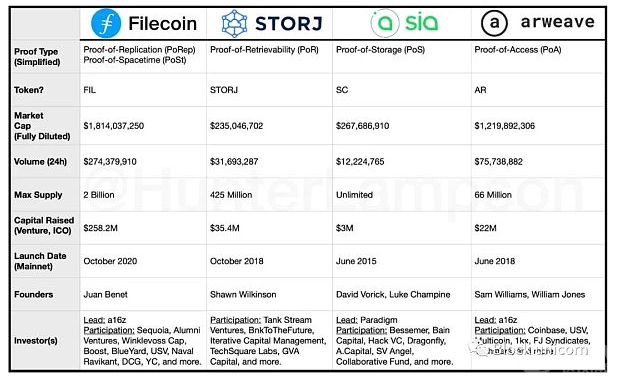Click the arweave circled 'a' logo
Viewport: 631px width, 379px height.
point(494,23)
